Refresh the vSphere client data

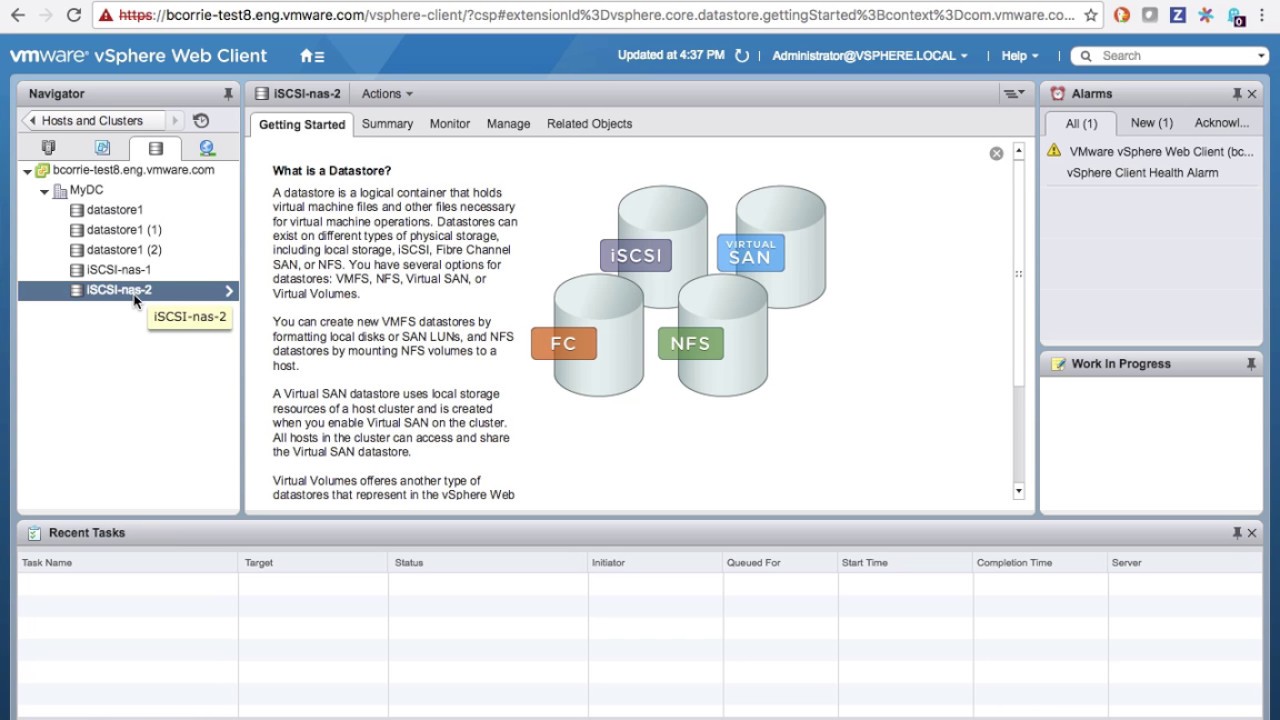coord(742,56)
